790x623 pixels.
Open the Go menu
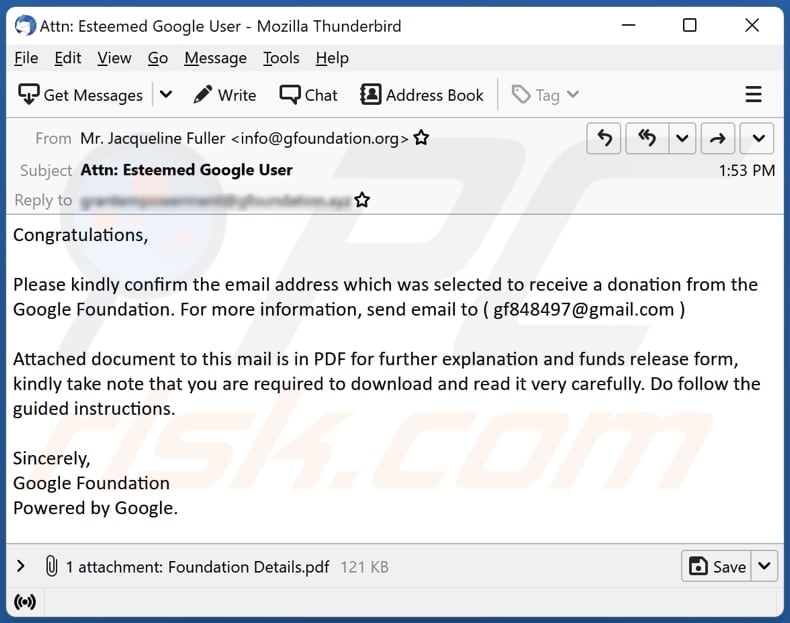[158, 58]
